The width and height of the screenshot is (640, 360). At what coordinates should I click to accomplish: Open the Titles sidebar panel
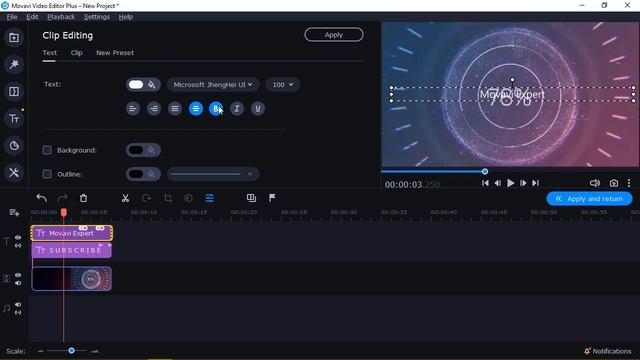tap(14, 119)
